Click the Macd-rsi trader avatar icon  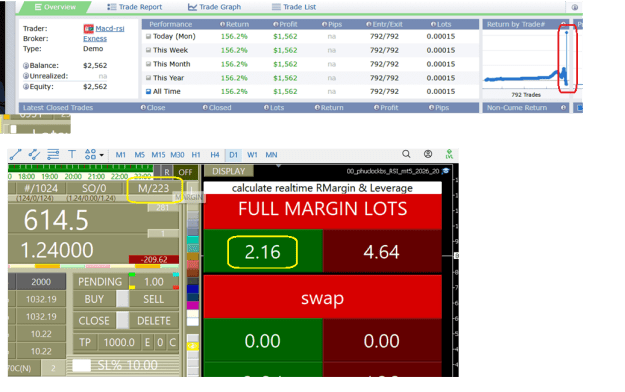pyautogui.click(x=88, y=29)
